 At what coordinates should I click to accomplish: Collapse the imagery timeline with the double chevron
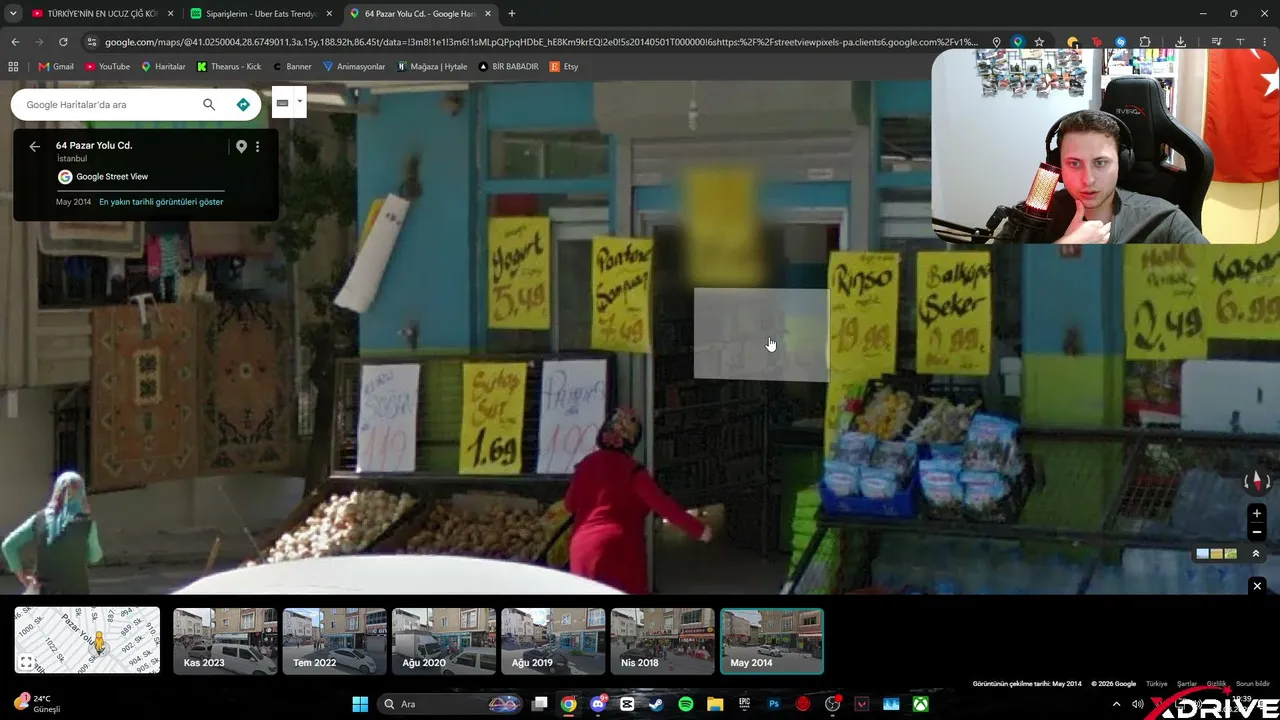[1256, 554]
